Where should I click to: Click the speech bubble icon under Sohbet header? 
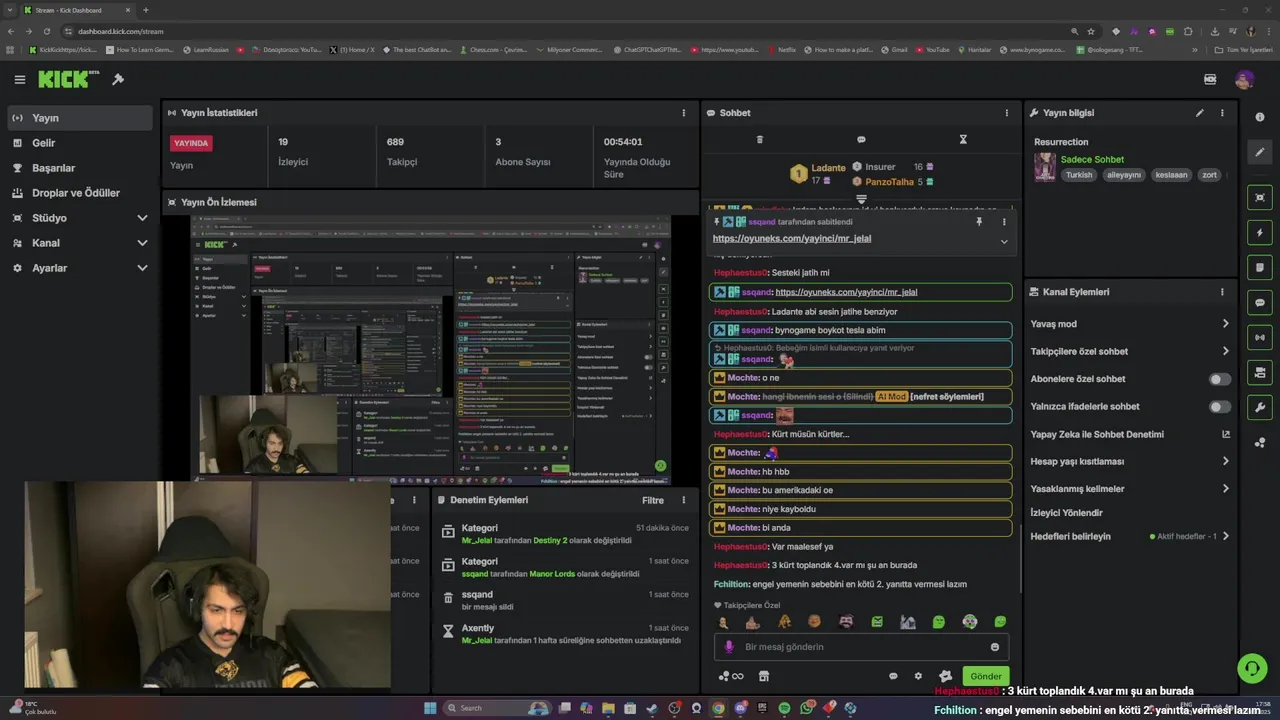click(861, 139)
